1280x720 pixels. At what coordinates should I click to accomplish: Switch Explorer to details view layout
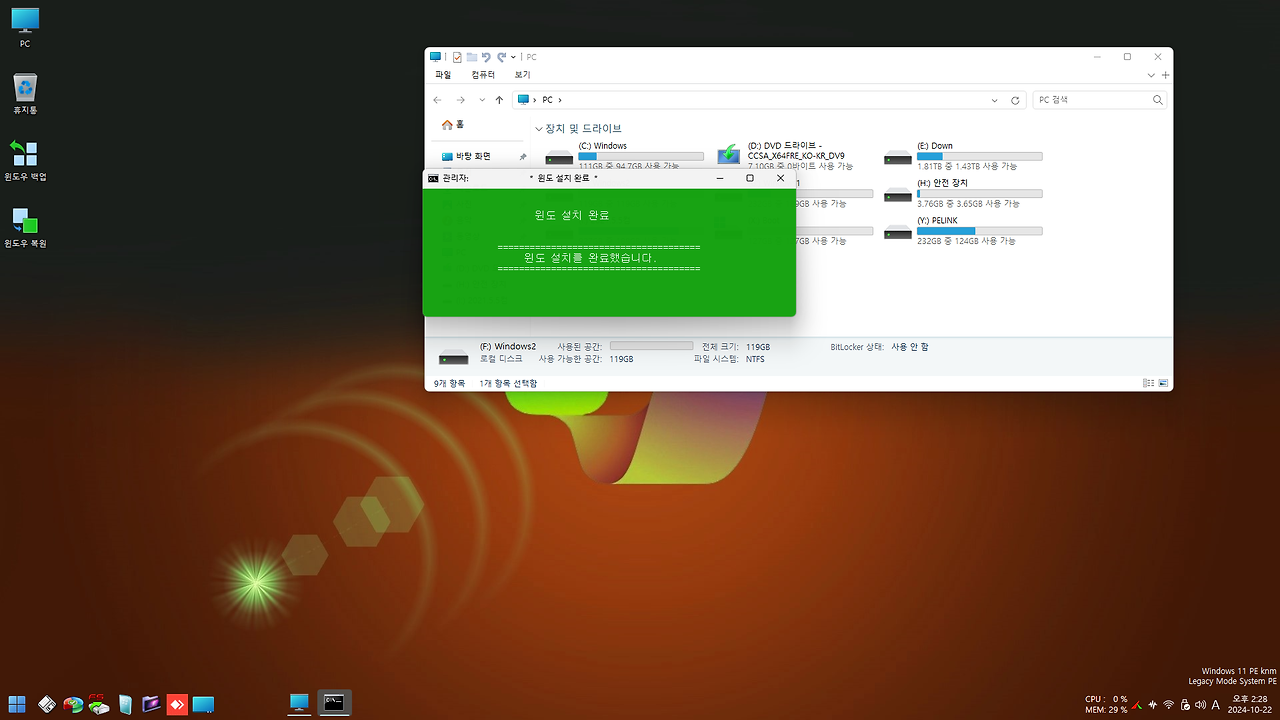tap(1148, 383)
